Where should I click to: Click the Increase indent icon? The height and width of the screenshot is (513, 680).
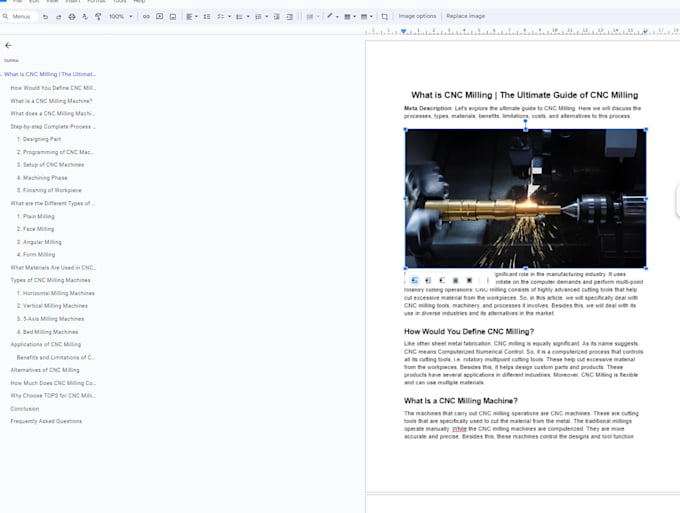point(290,16)
